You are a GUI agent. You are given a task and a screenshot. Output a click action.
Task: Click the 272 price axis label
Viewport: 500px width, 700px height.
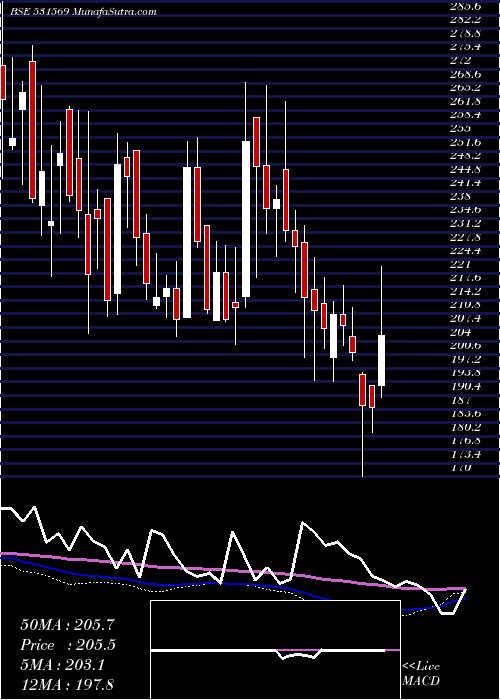tap(461, 60)
